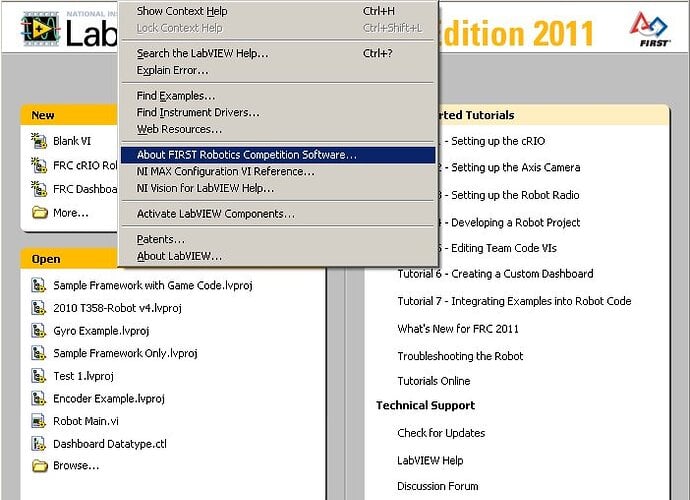
Task: Click the More... folder icon under New
Action: (40, 213)
